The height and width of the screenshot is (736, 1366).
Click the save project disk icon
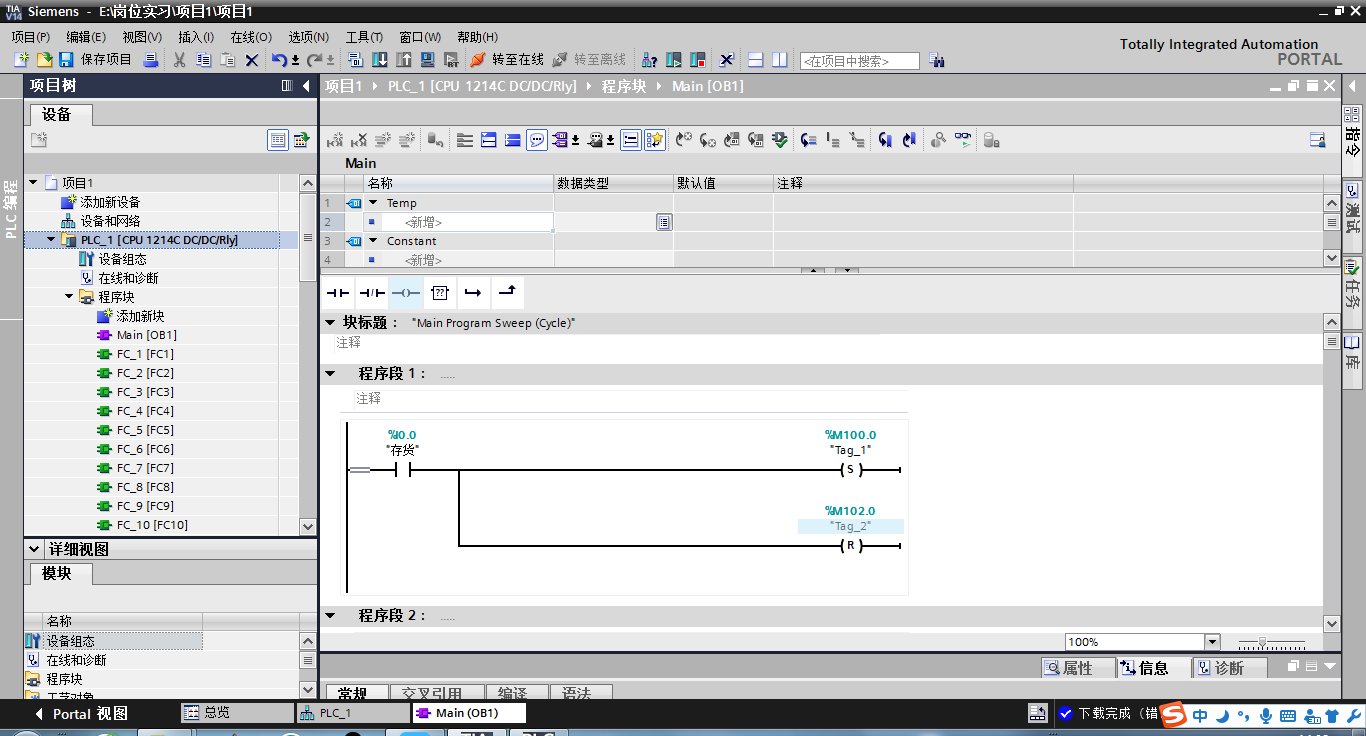tap(66, 60)
